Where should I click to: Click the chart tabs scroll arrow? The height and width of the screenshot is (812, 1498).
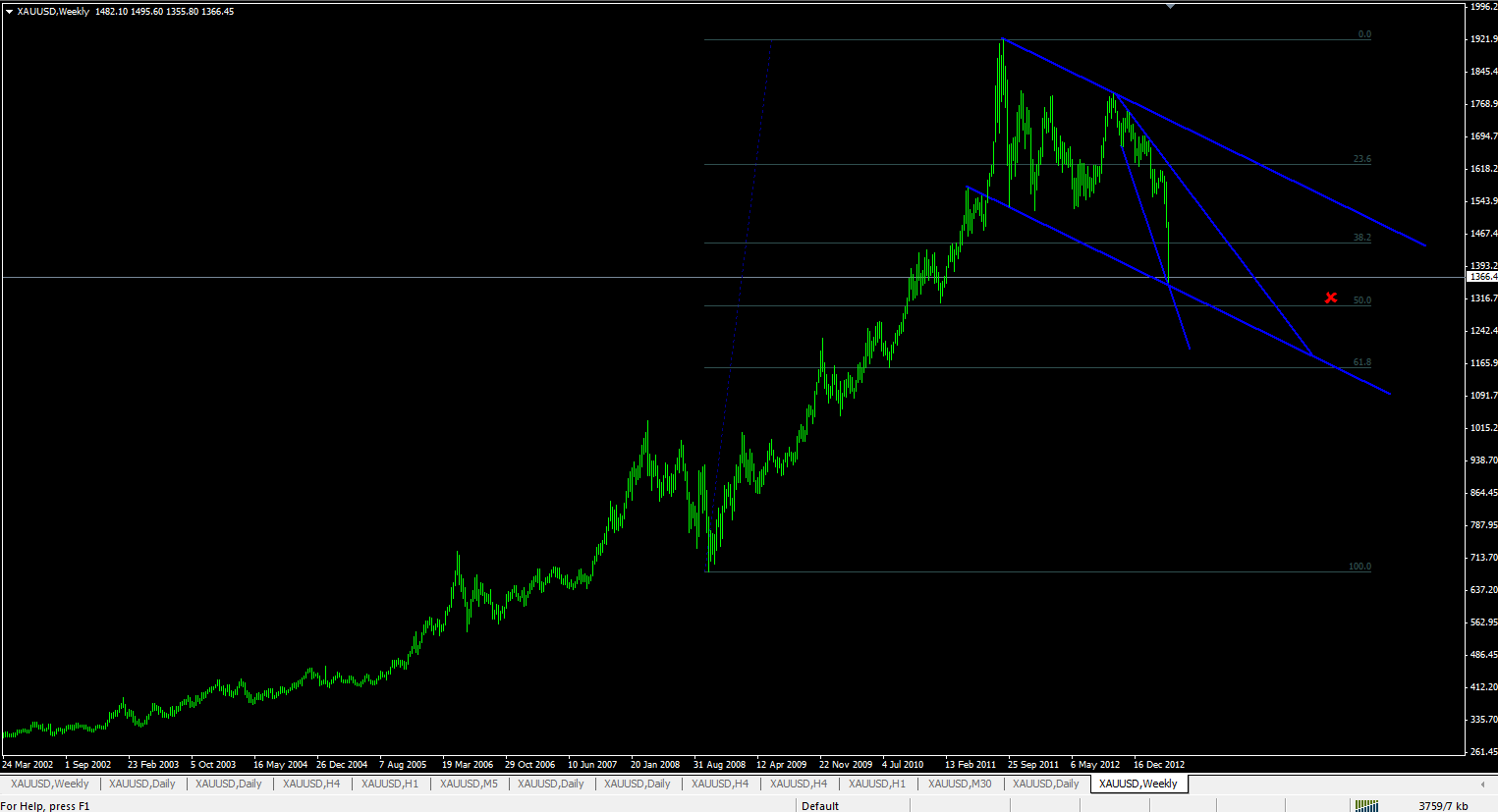pos(1482,785)
